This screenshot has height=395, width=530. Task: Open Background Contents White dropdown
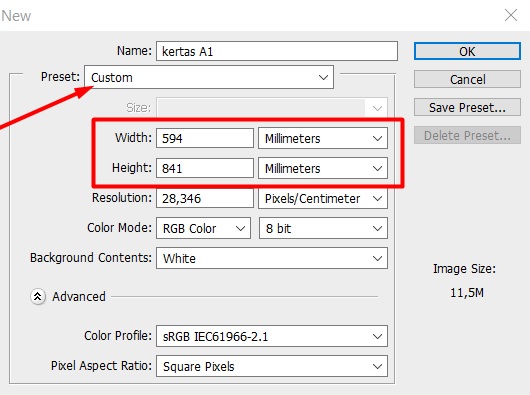point(272,258)
